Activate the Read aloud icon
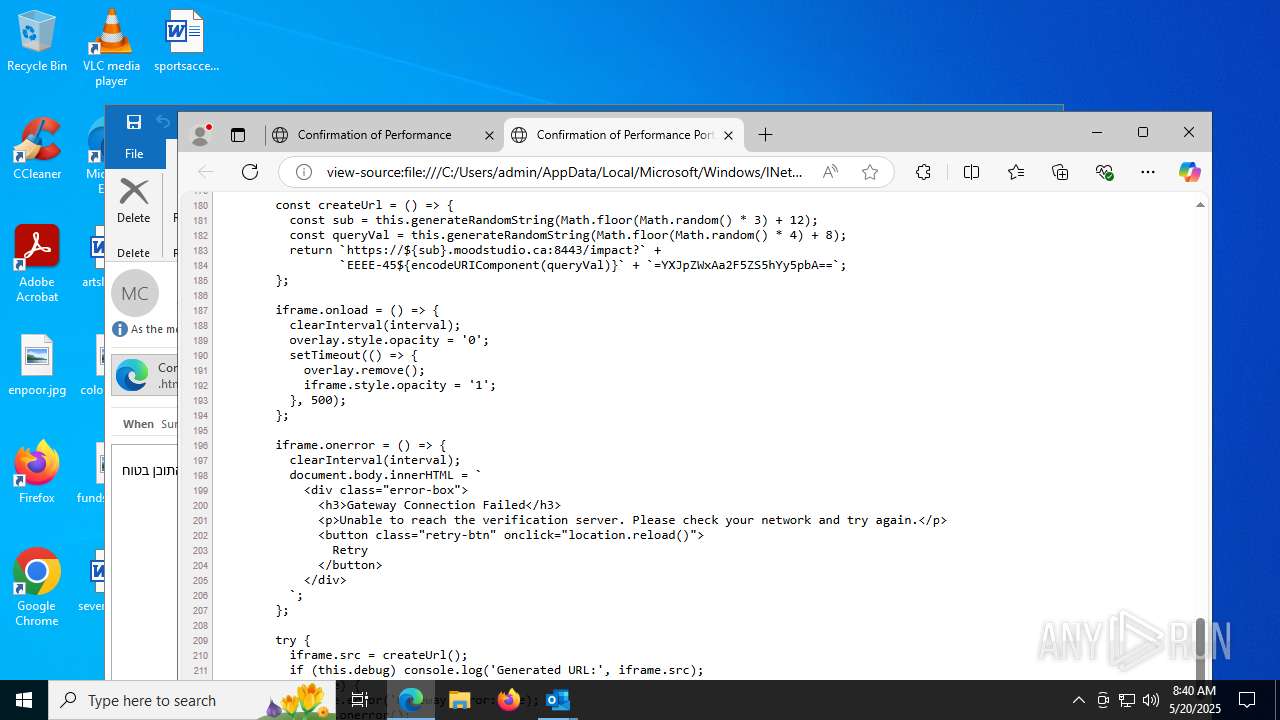1280x720 pixels. [830, 172]
